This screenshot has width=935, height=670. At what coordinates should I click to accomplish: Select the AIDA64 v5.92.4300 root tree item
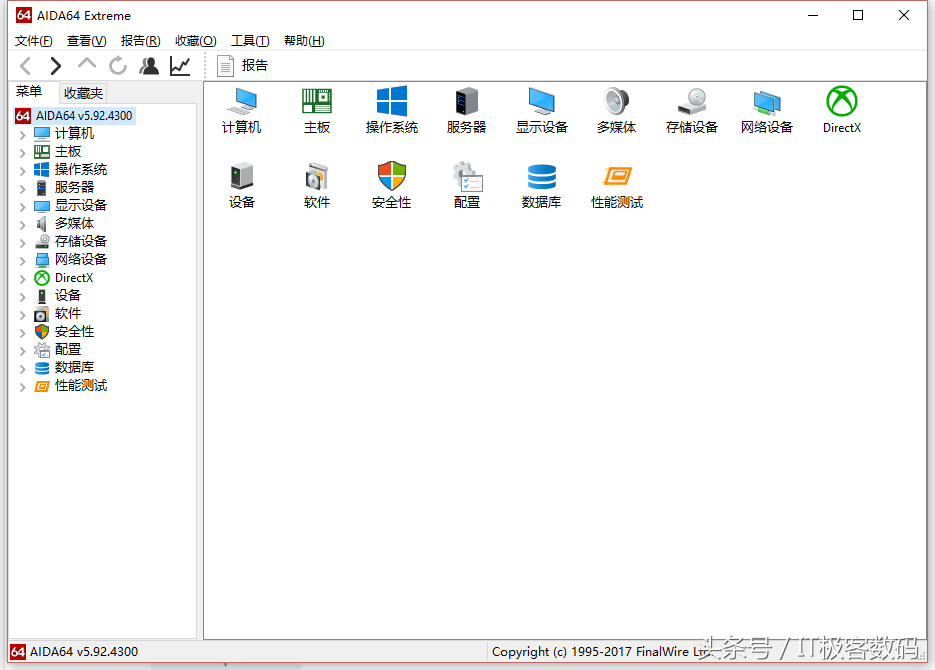tap(75, 116)
